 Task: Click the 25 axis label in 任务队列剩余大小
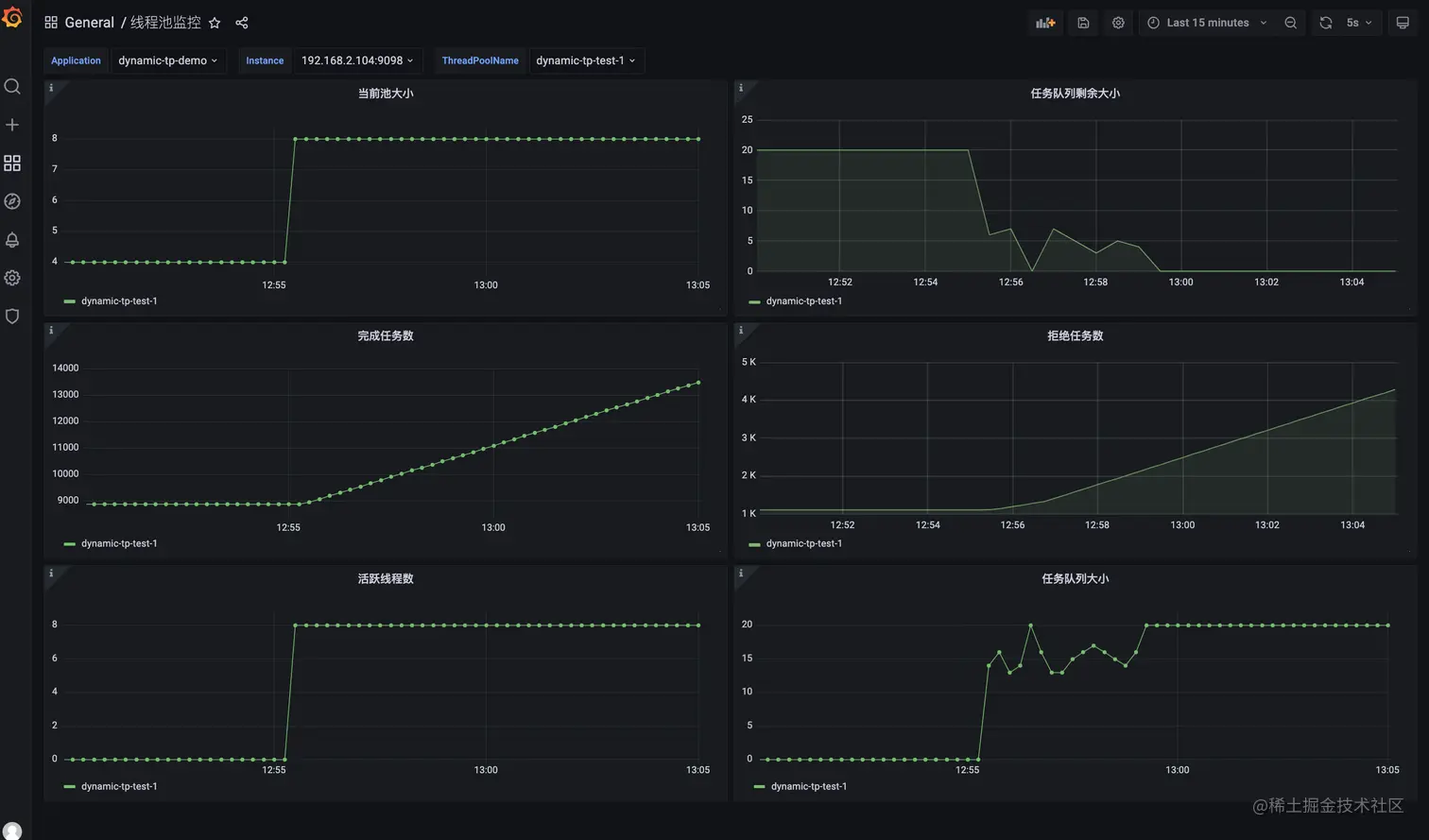click(x=748, y=120)
